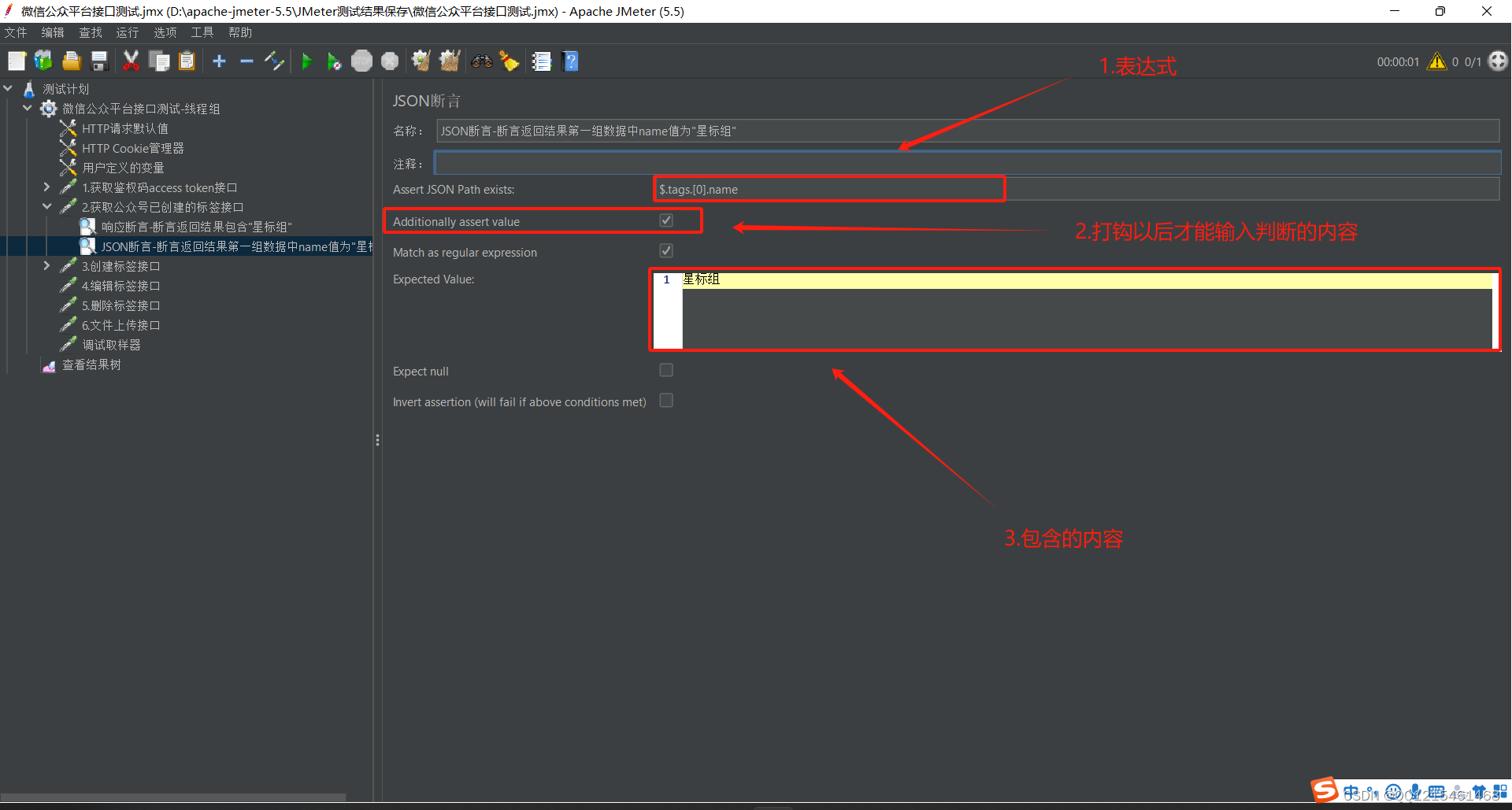Viewport: 1512px width, 810px height.
Task: Click the remote engines globe icon
Action: (1498, 61)
